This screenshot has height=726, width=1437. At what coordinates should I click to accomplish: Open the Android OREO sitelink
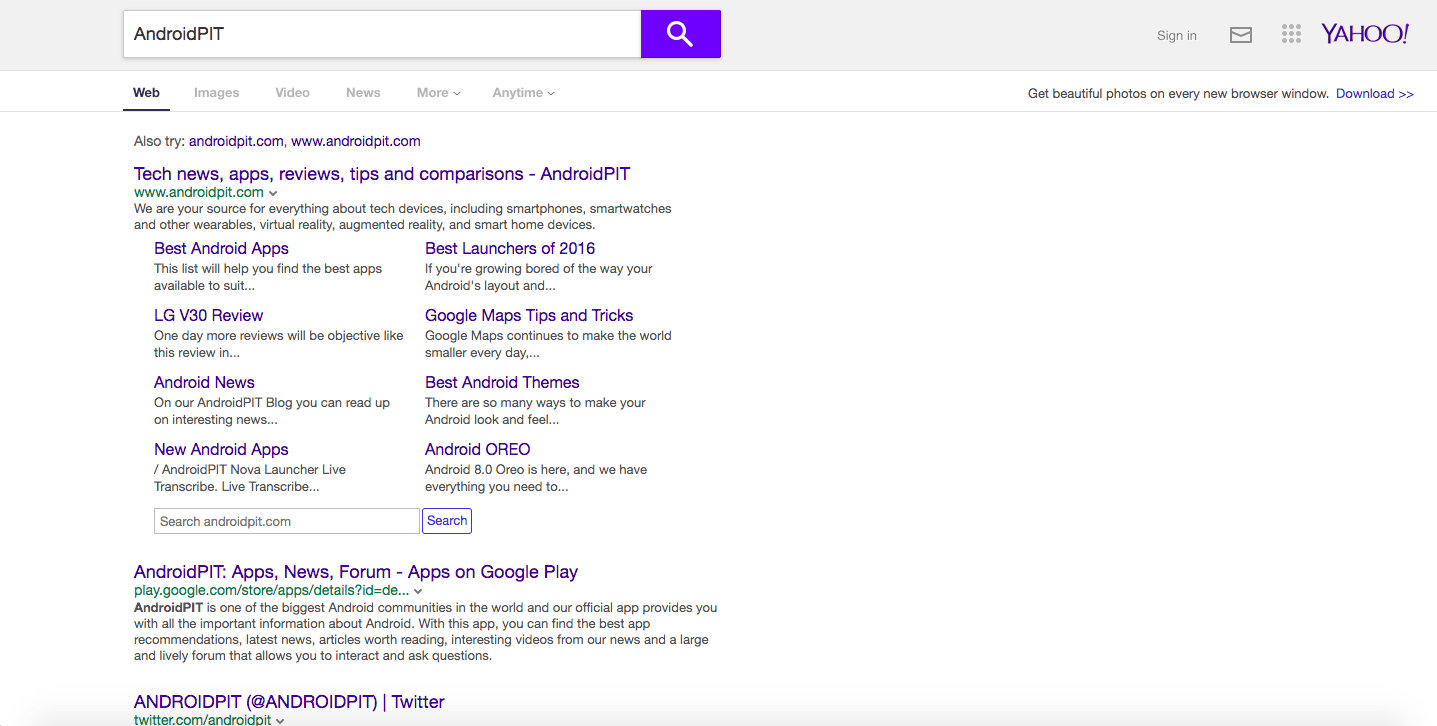(x=478, y=449)
